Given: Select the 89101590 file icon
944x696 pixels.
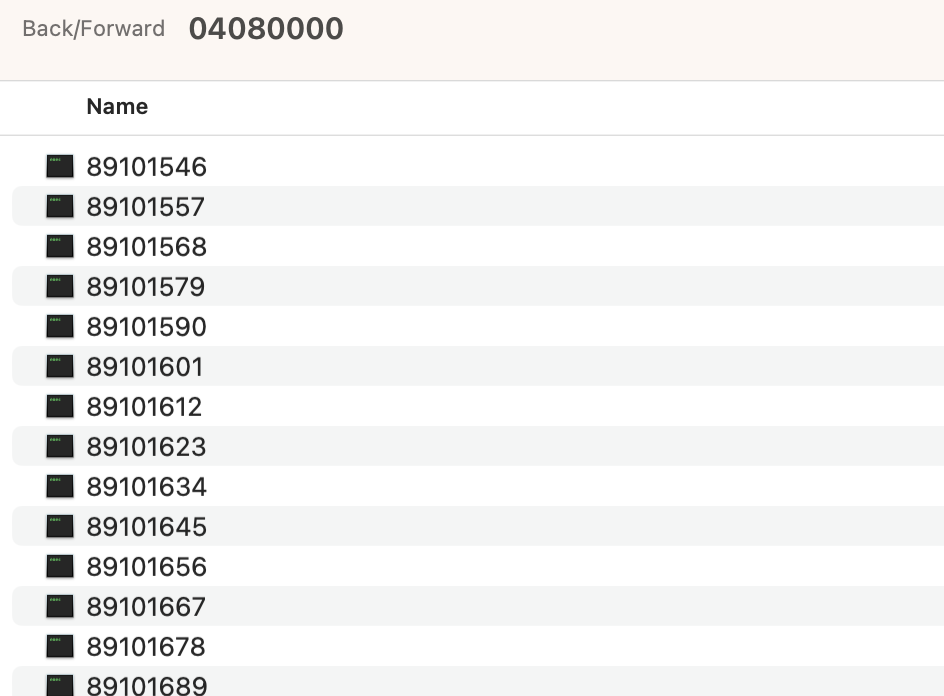Looking at the screenshot, I should (60, 326).
